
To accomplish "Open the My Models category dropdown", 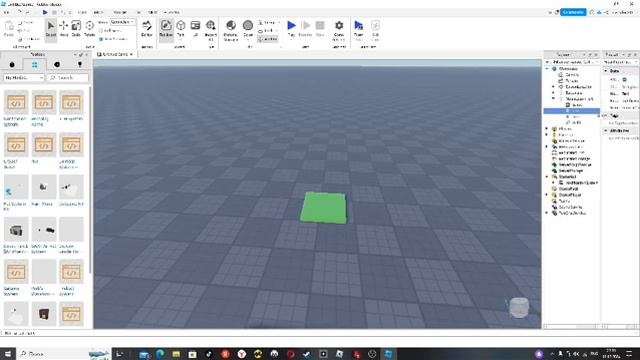I will click(x=24, y=78).
